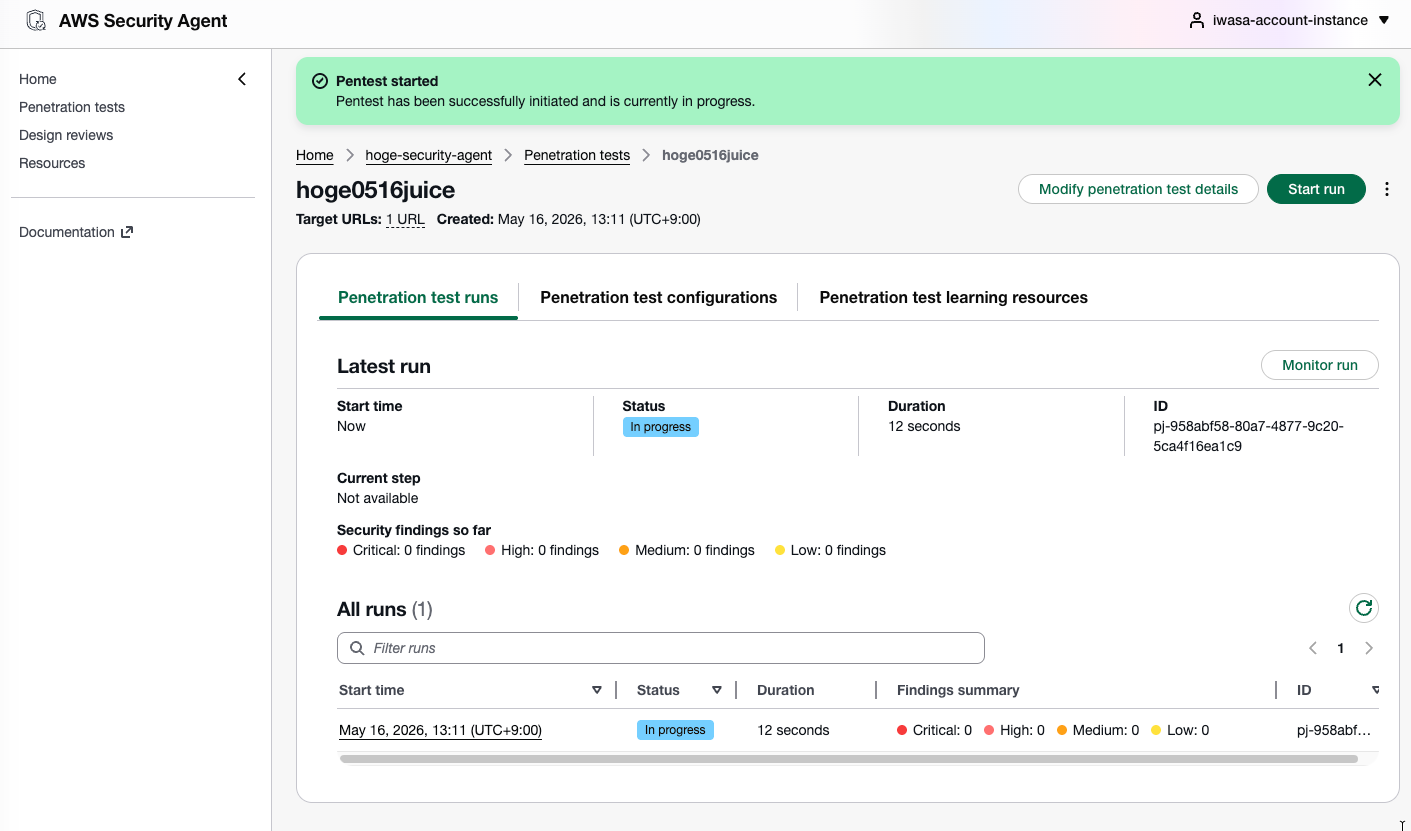
Task: Click the Now start time value
Action: tap(351, 426)
